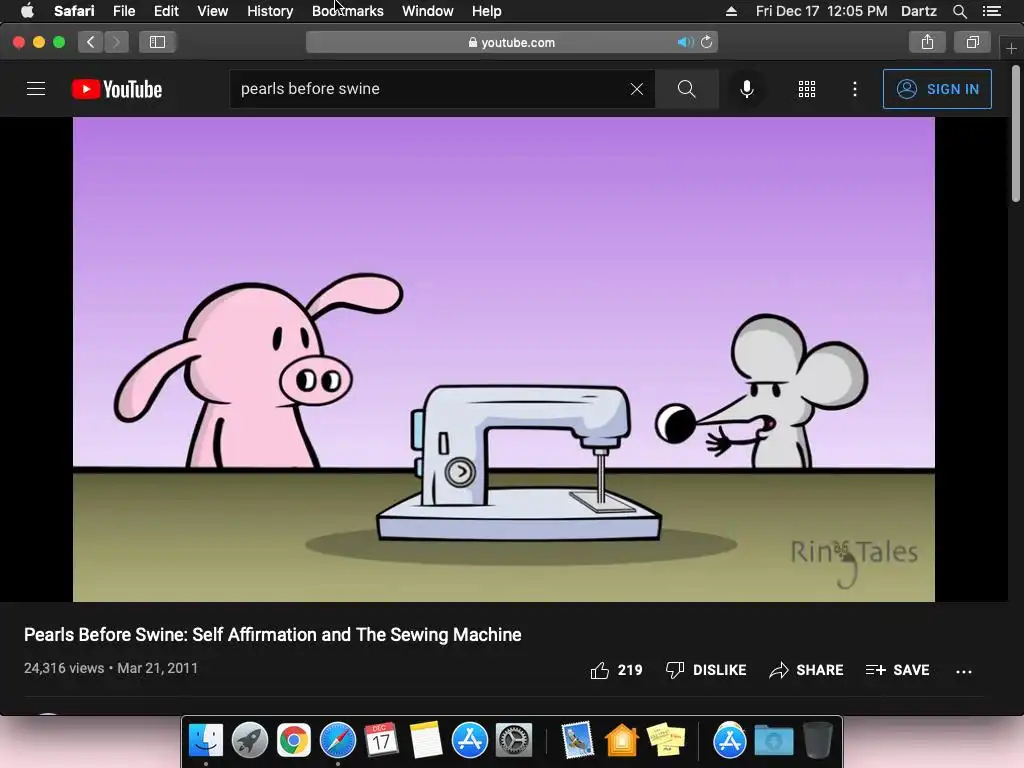Open the Edit menu
The image size is (1024, 768).
point(166,11)
